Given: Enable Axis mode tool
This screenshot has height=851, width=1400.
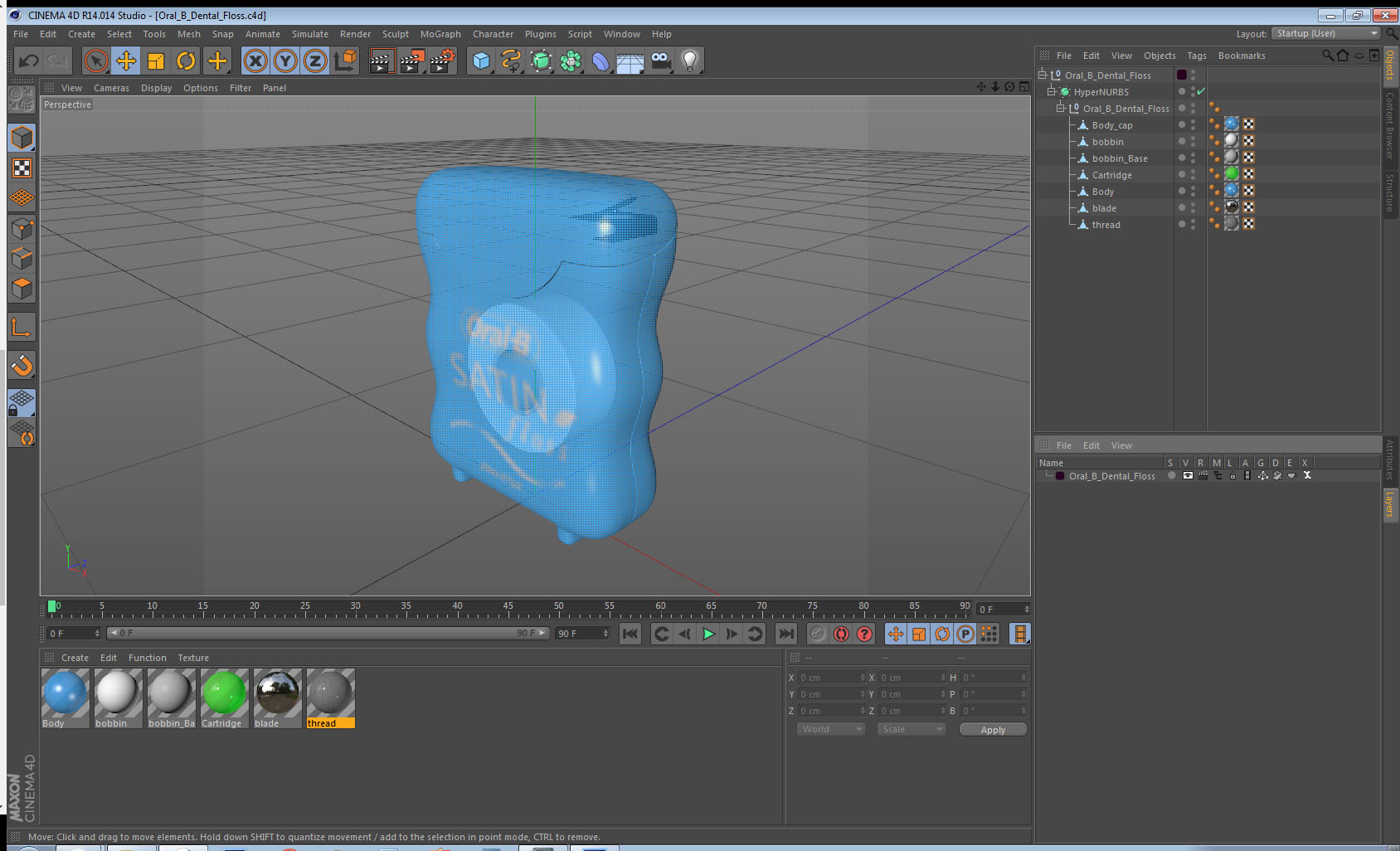Looking at the screenshot, I should 22,328.
